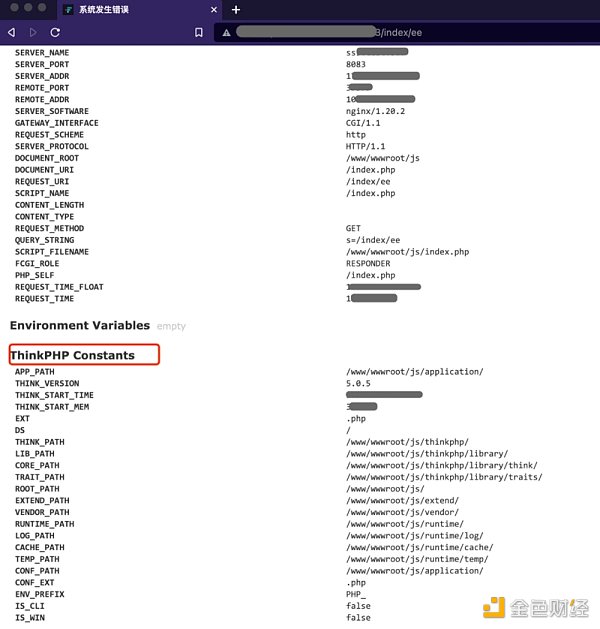The image size is (600, 629).
Task: Click the back navigation arrow
Action: point(12,32)
